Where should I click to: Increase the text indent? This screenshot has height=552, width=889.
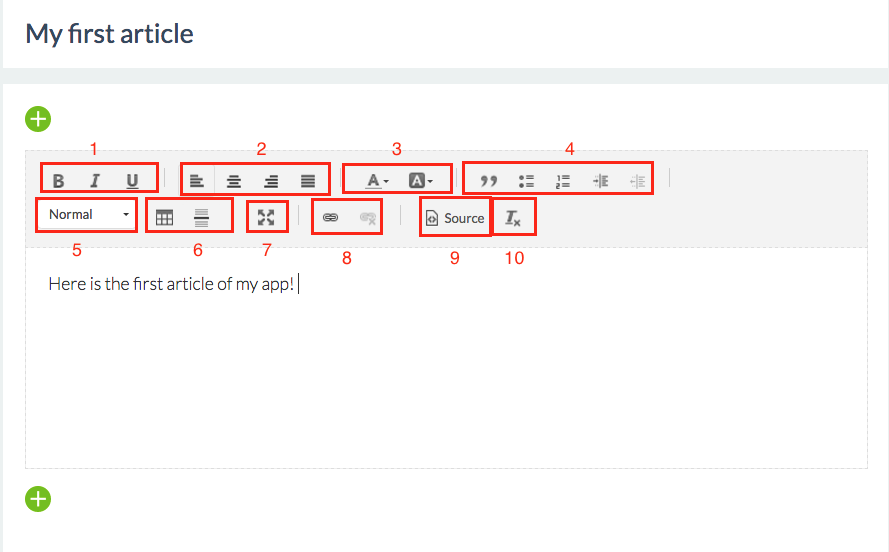point(600,181)
